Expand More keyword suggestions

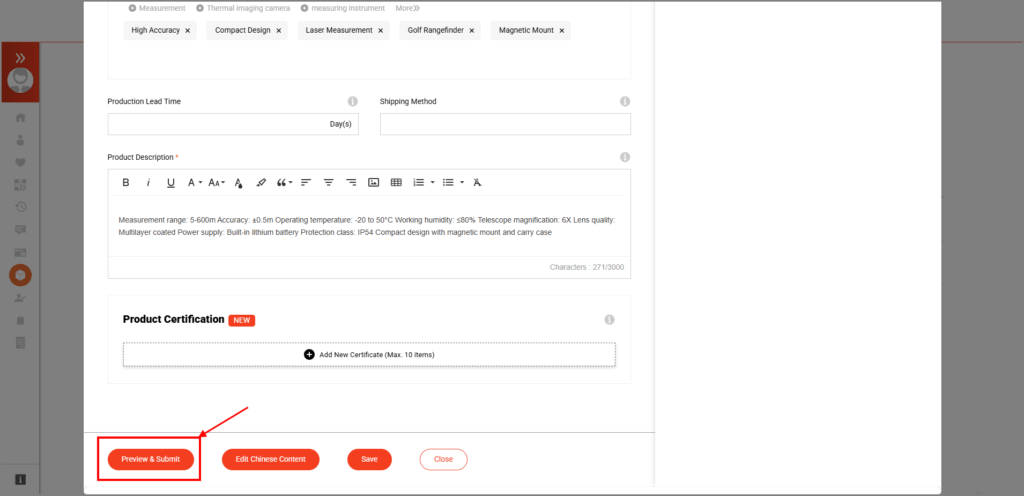tap(407, 8)
